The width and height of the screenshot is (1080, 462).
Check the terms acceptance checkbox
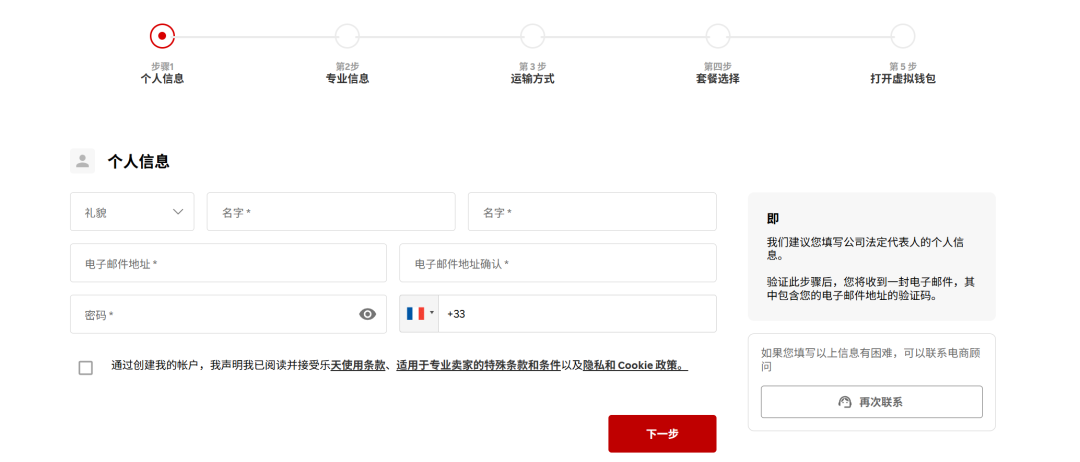tap(86, 367)
